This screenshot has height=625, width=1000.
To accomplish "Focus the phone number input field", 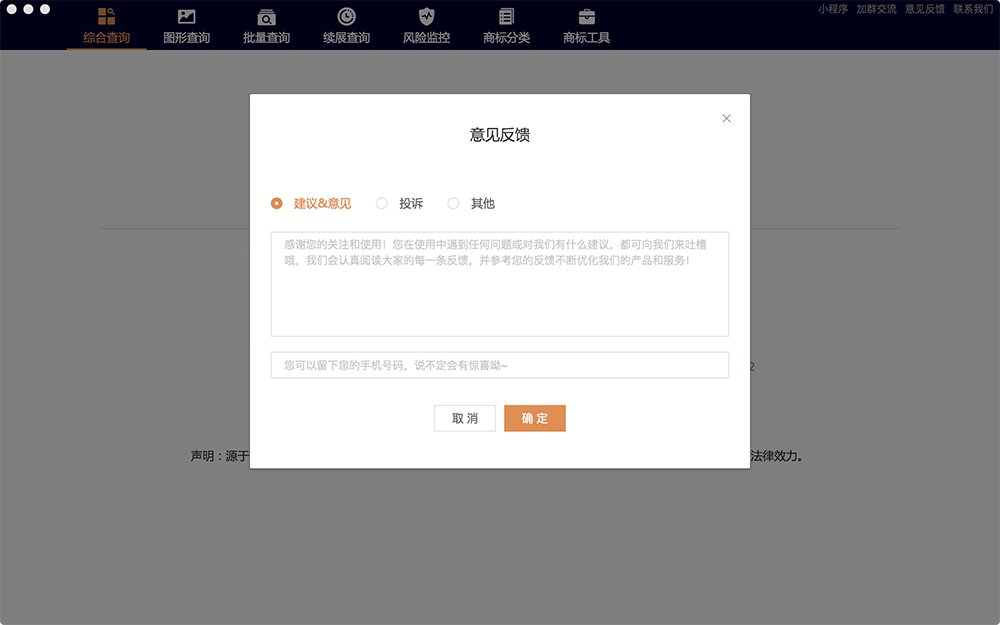I will [499, 365].
